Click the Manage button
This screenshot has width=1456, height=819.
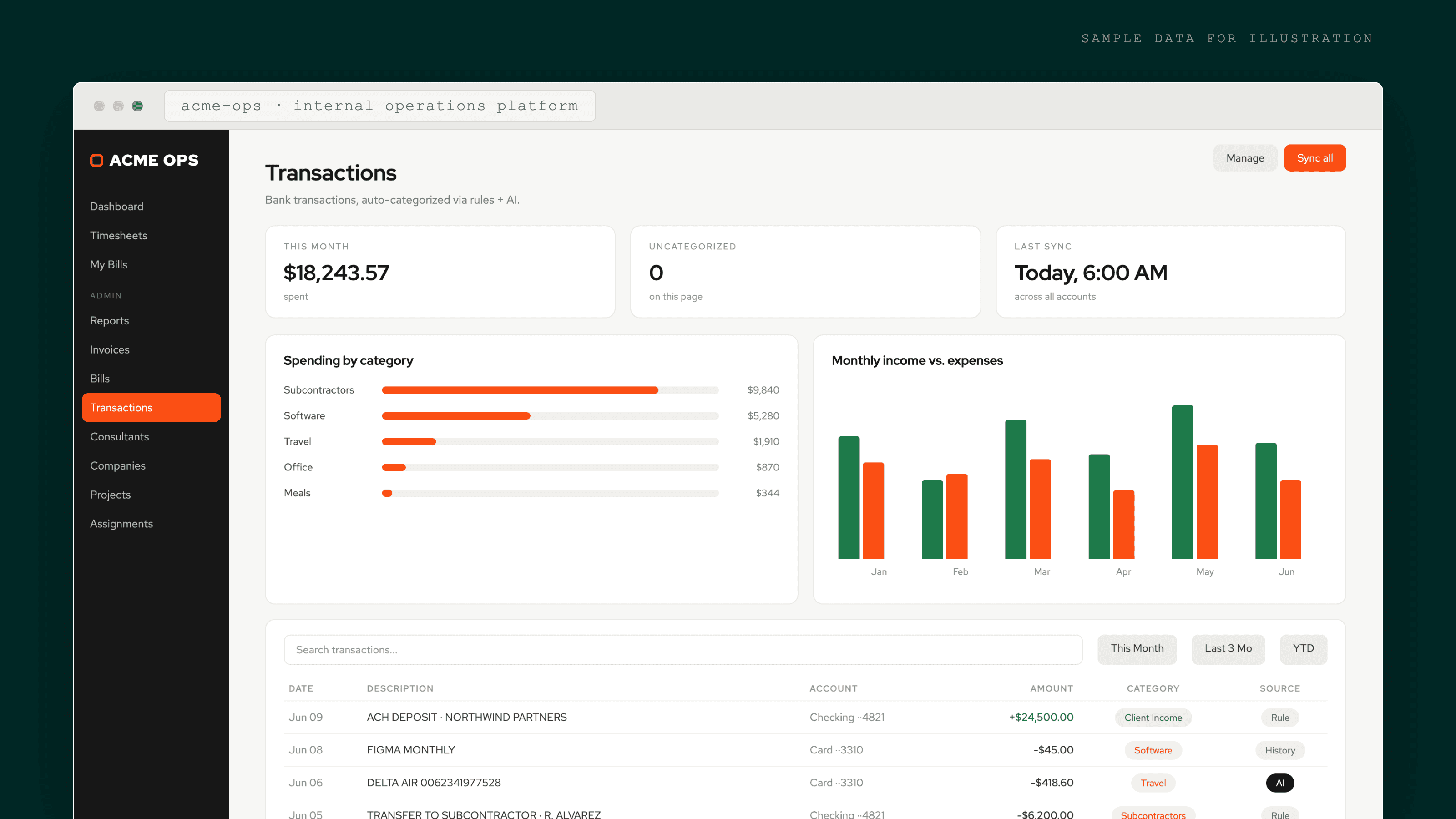(x=1245, y=158)
